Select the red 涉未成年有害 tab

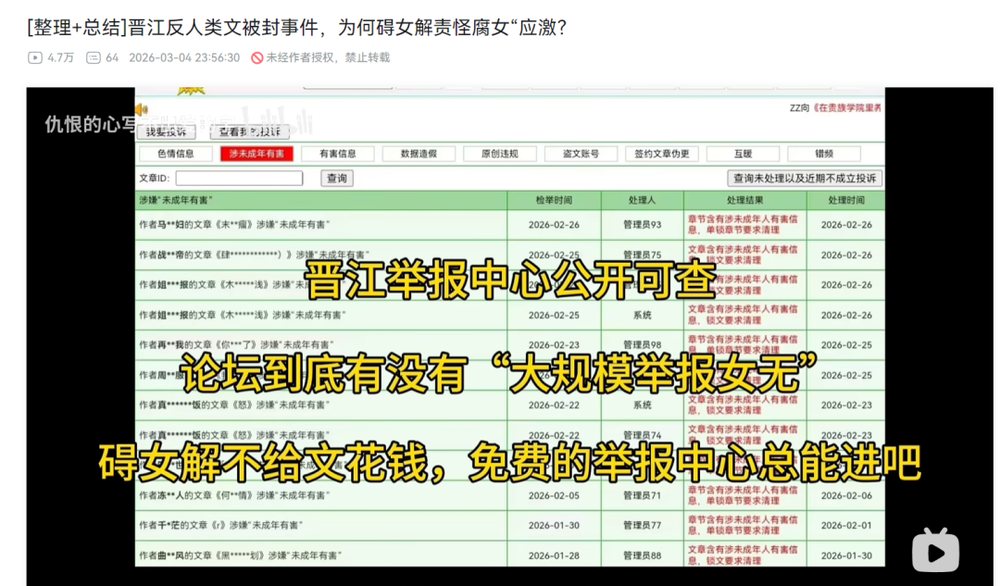point(257,154)
